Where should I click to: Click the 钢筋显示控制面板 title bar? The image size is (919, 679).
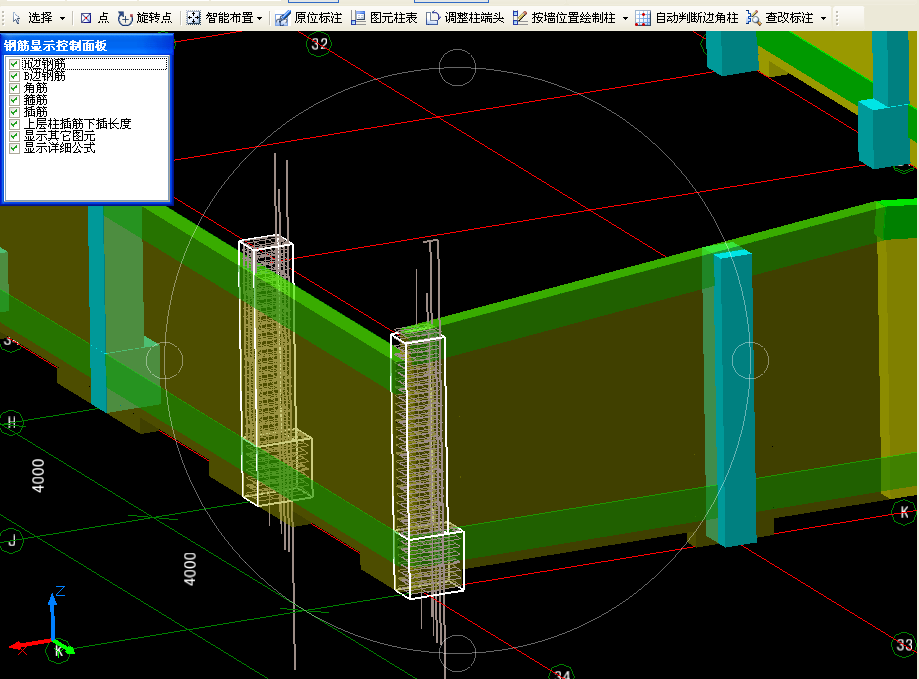coord(87,45)
